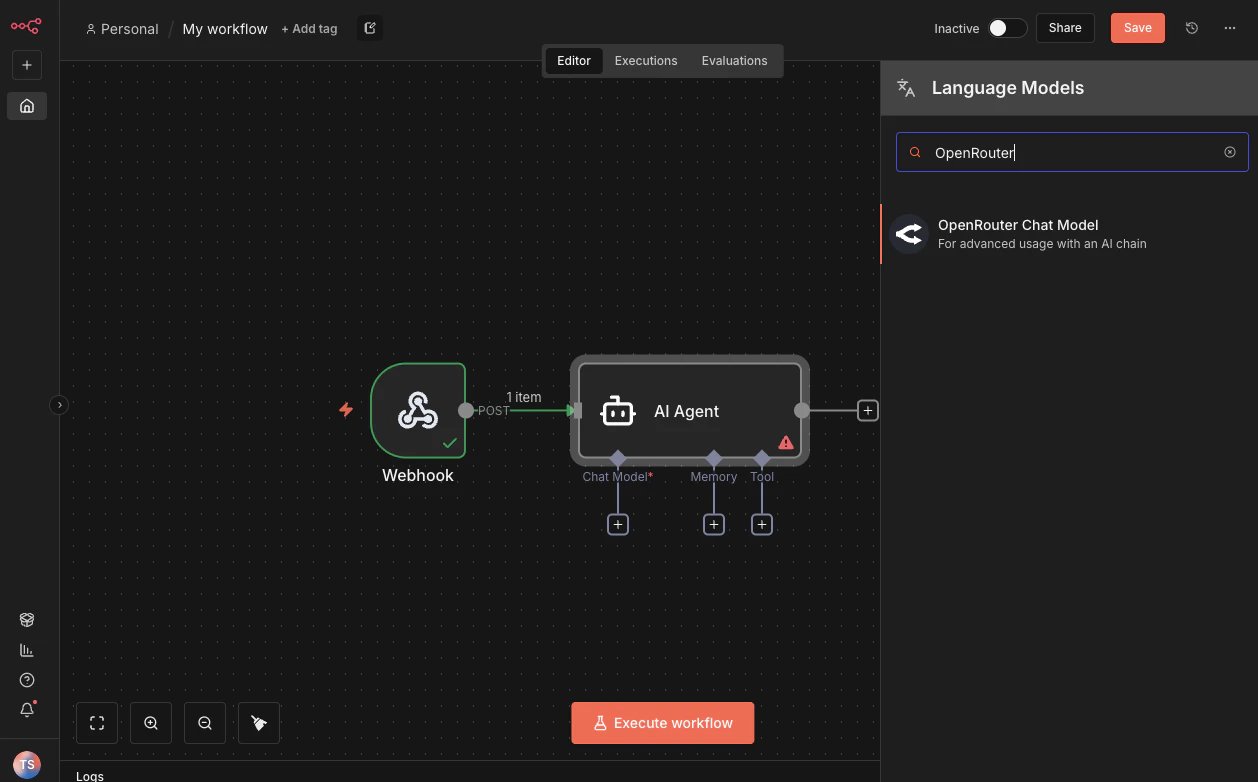Screen dimensions: 1258x782
Task: Click My workflow title
Action: coord(225,29)
